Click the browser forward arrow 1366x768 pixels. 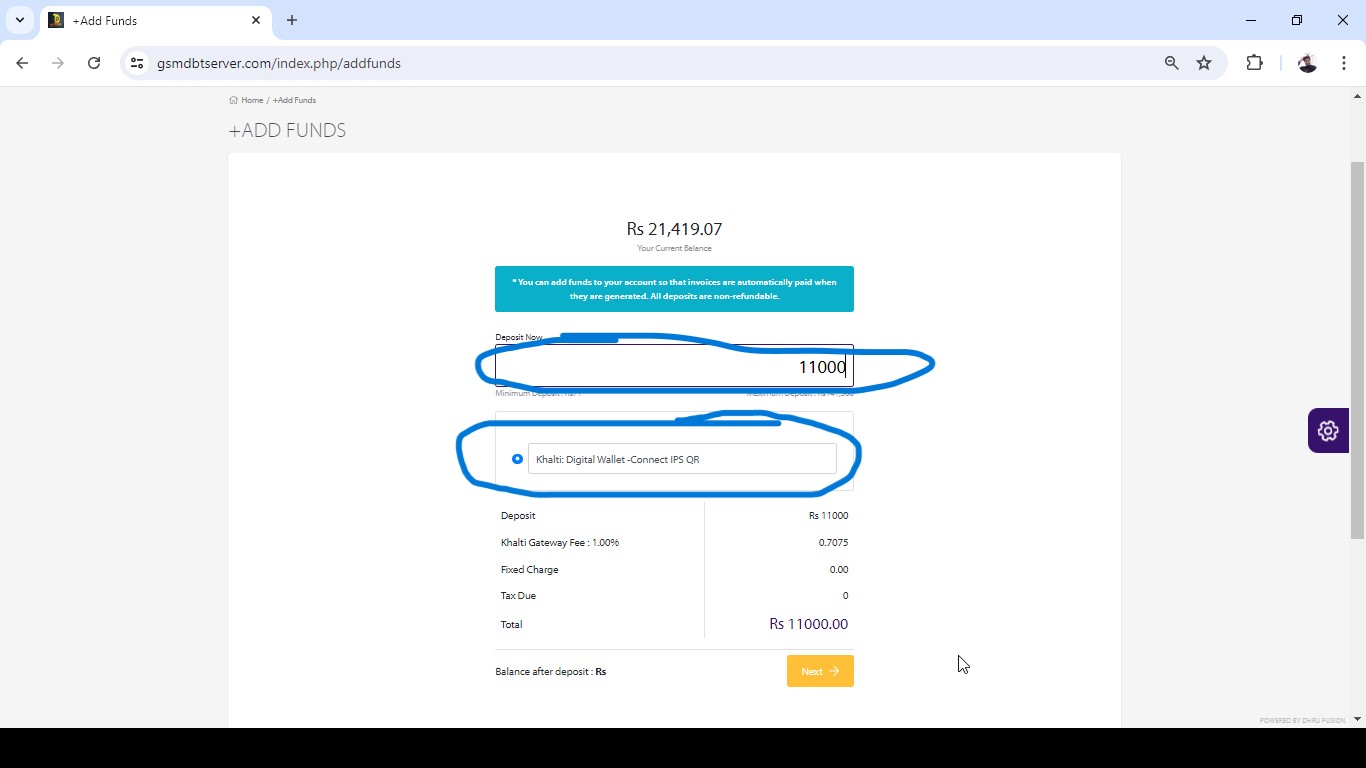pos(58,63)
